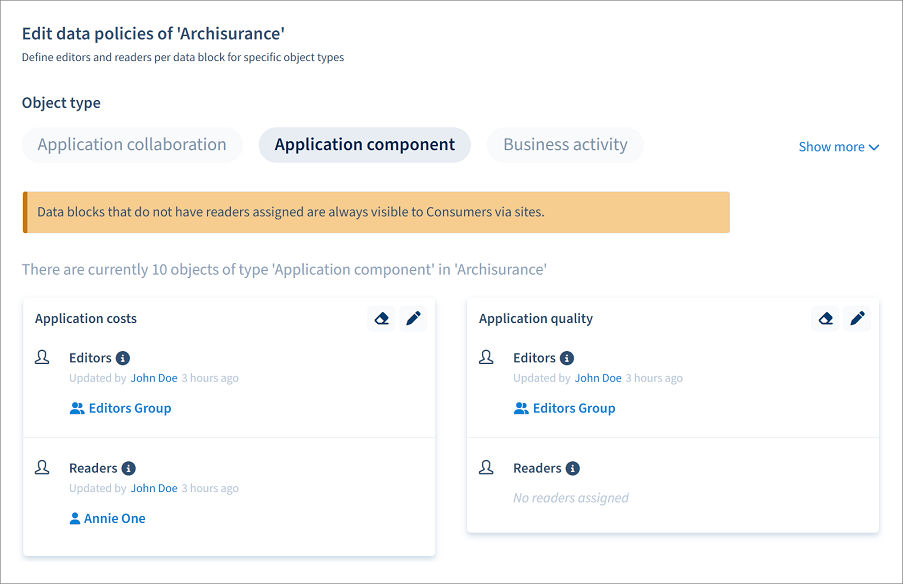Click John Doe under Application quality Editors
Image resolution: width=903 pixels, height=584 pixels.
pos(598,378)
